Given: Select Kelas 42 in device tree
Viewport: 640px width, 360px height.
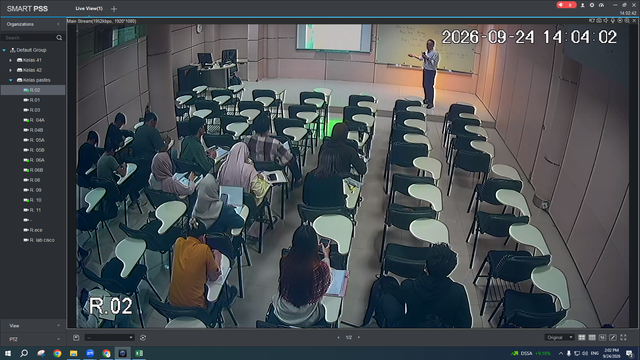Looking at the screenshot, I should coord(32,70).
